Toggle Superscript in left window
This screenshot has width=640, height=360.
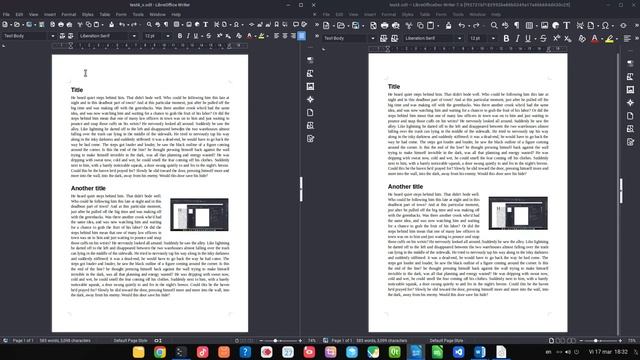coord(220,36)
